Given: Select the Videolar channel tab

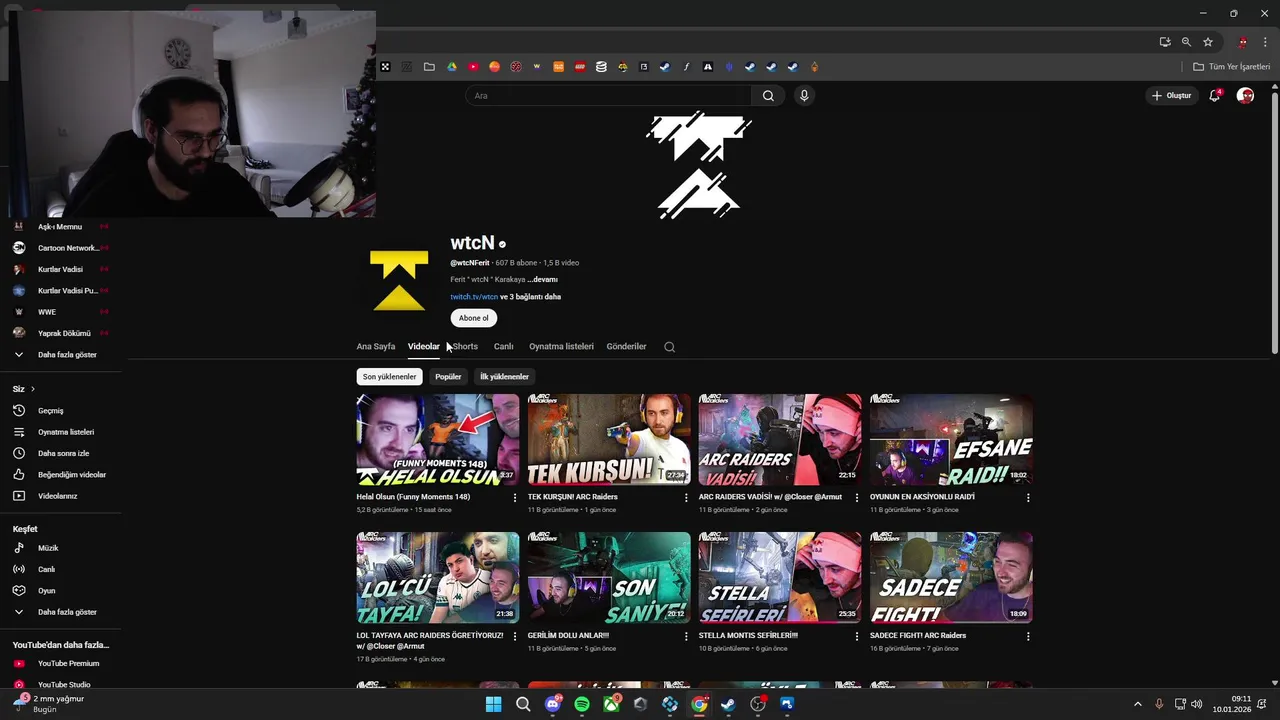Looking at the screenshot, I should pos(423,347).
